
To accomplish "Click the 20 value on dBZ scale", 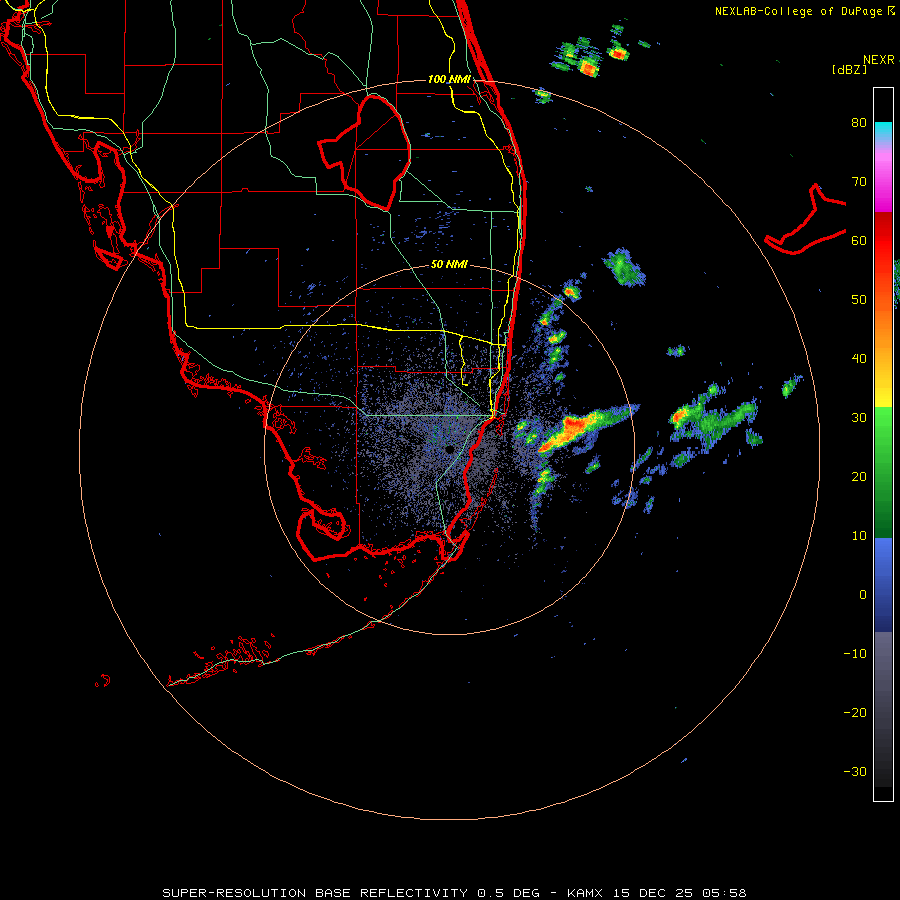I will coord(859,477).
